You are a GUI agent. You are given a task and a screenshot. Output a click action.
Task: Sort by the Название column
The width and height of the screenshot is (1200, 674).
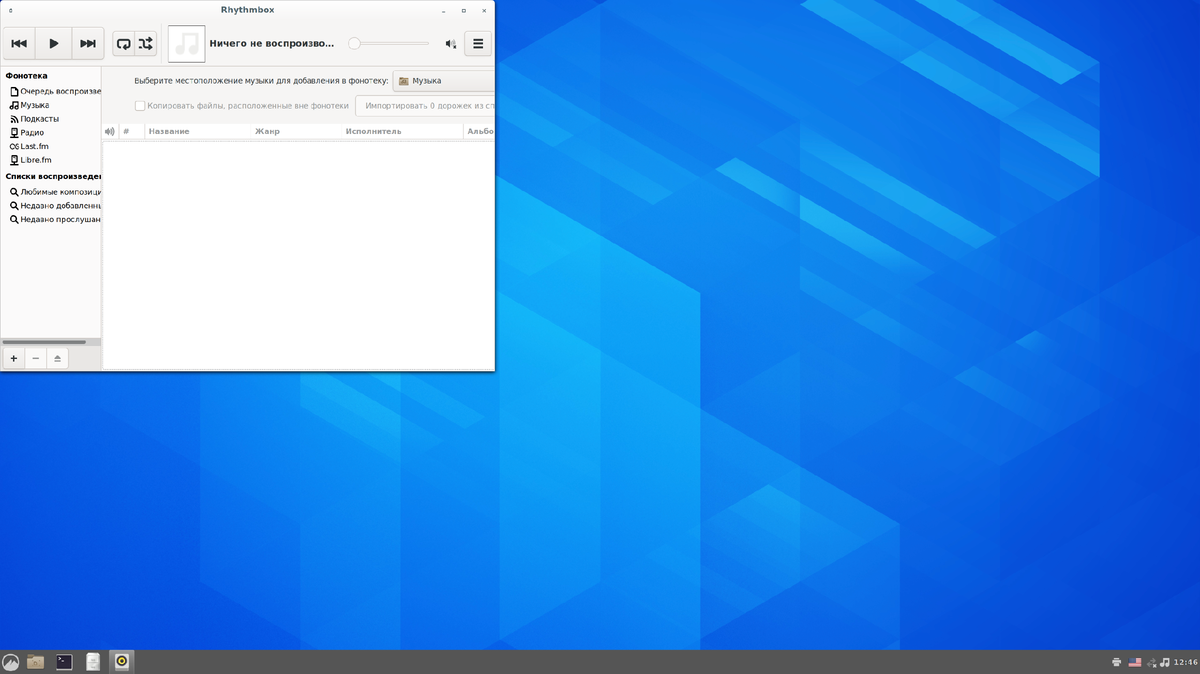[x=199, y=131]
